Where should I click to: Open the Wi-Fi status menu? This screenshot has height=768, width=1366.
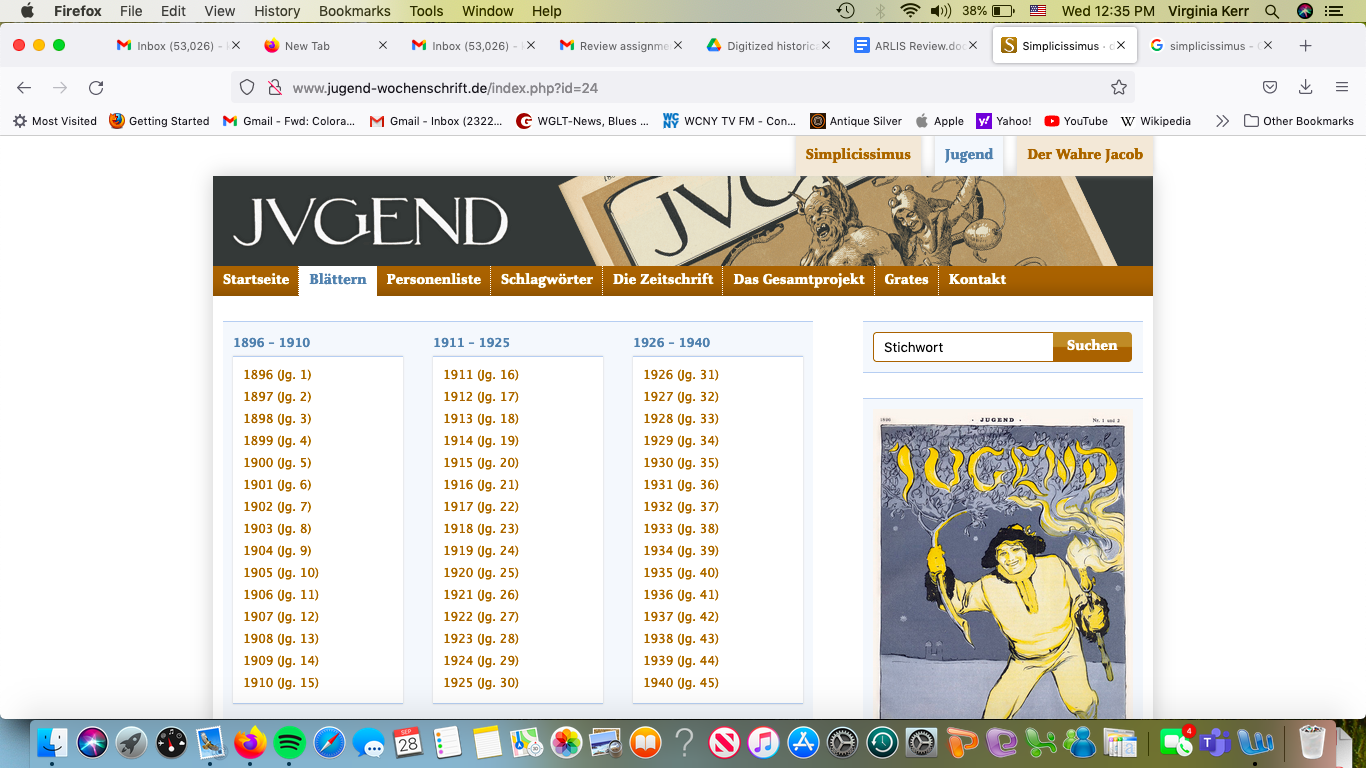pos(909,11)
